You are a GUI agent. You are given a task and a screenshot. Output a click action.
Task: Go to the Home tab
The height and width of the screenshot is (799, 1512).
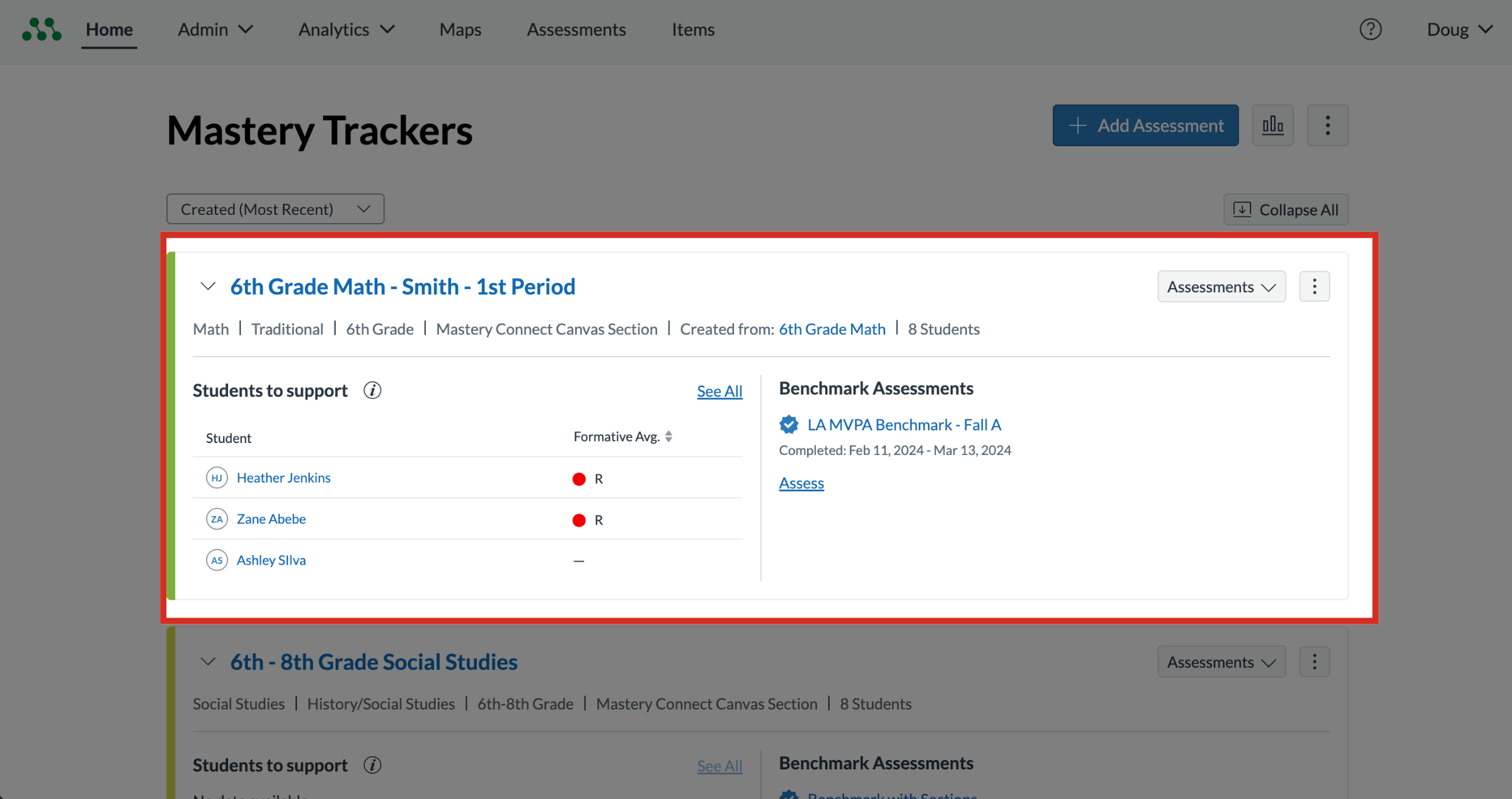coord(109,30)
